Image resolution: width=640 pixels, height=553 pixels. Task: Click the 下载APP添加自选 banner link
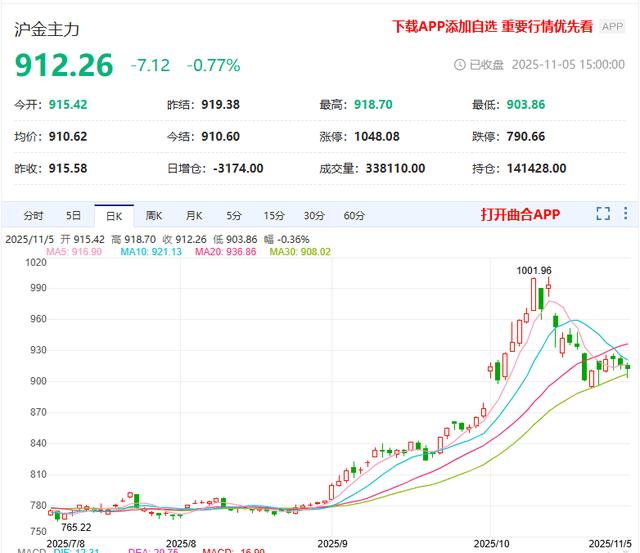(x=492, y=27)
